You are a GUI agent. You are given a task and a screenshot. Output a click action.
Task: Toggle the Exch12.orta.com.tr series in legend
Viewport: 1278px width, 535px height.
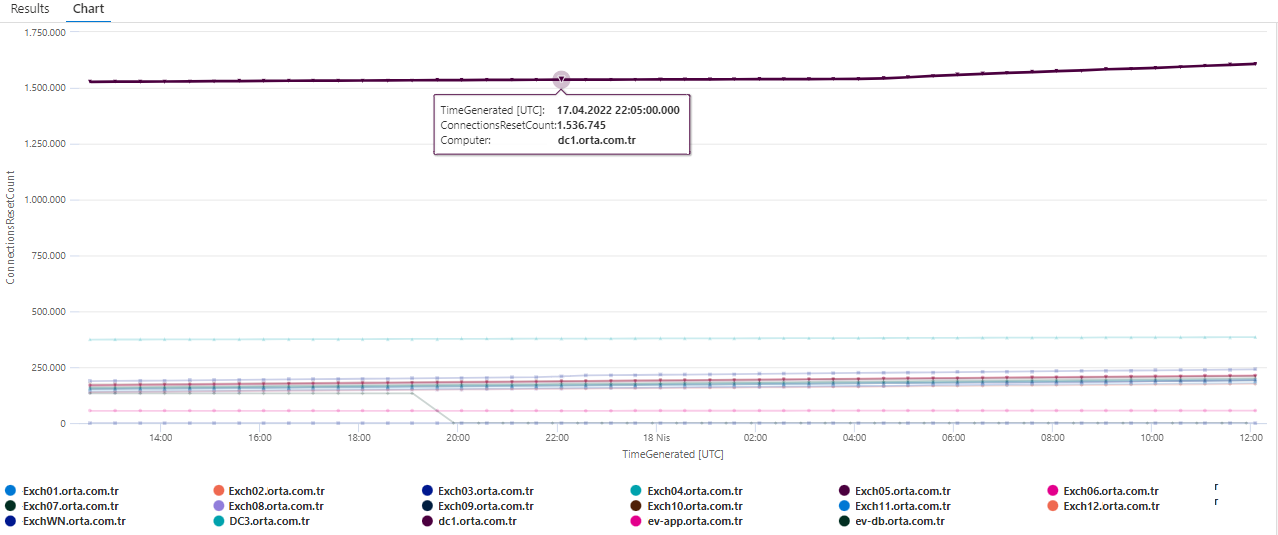pyautogui.click(x=1102, y=506)
